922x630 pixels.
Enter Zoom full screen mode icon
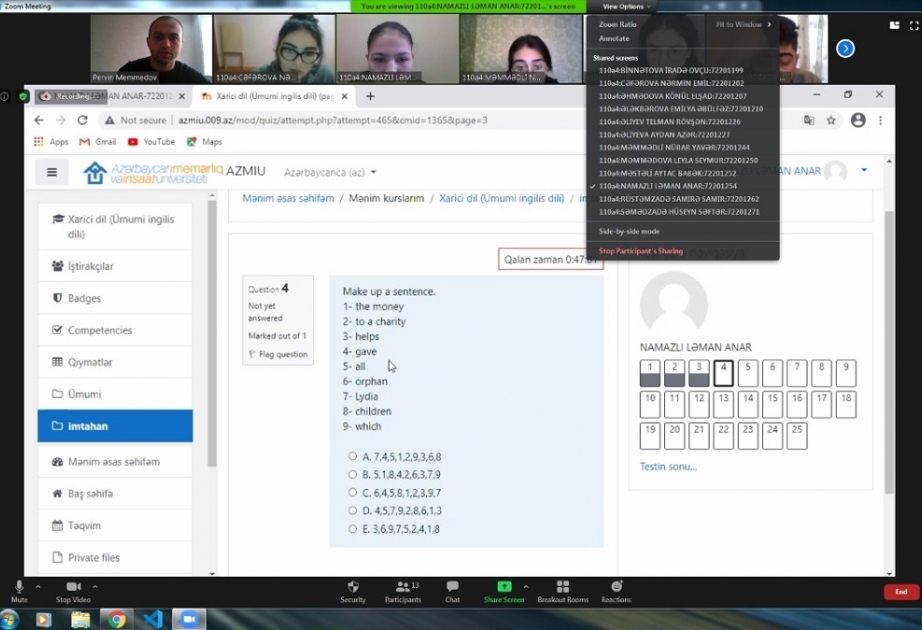click(914, 25)
